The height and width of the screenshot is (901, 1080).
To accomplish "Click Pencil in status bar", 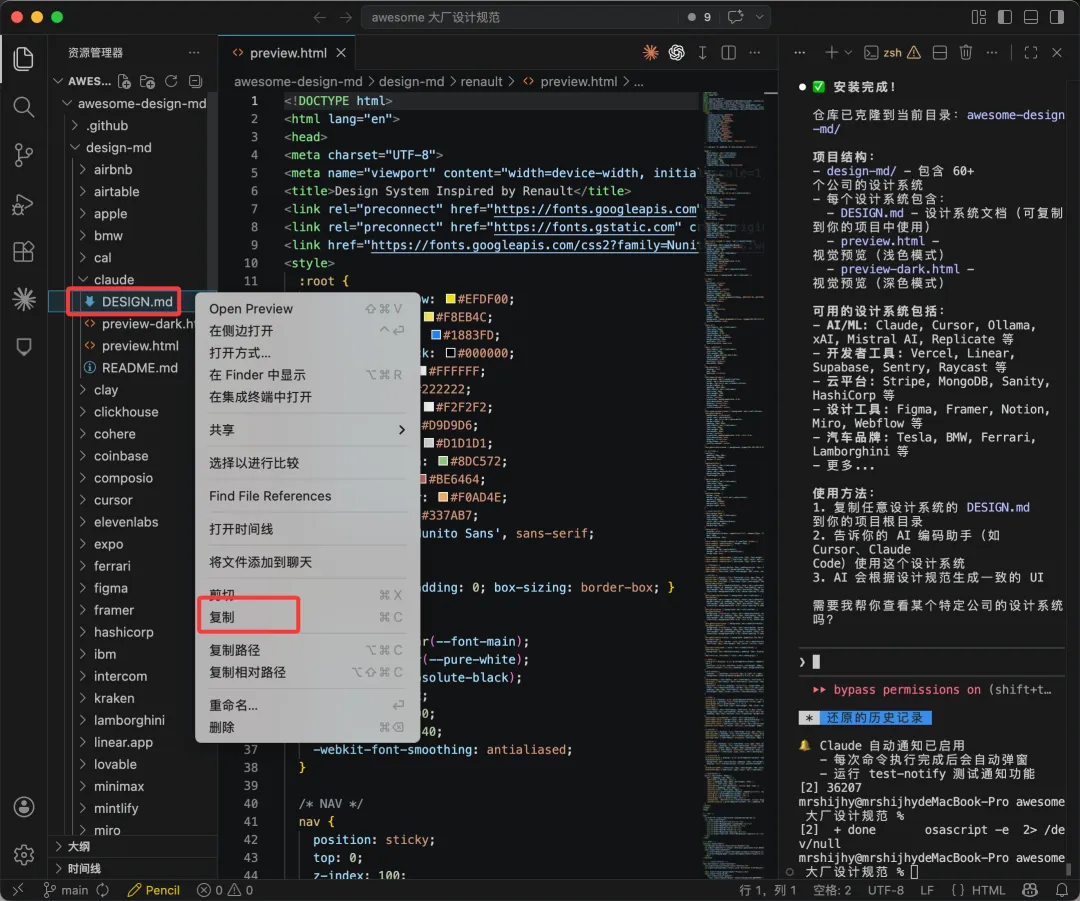I will tap(154, 890).
